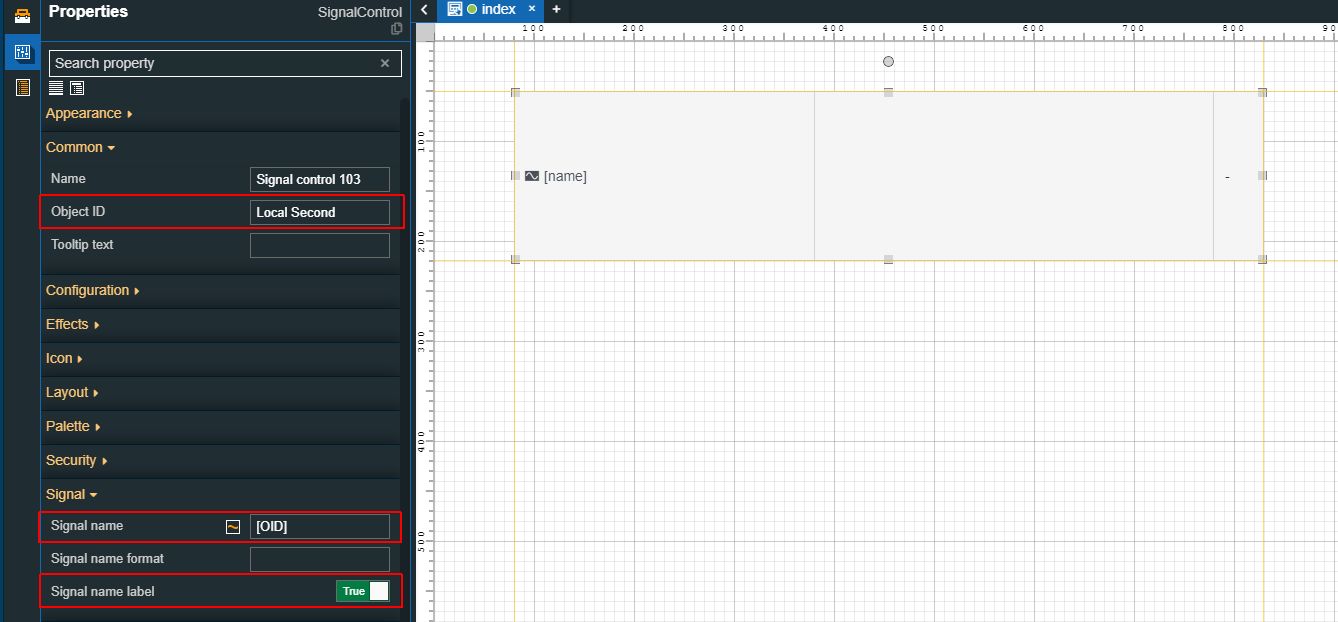Click the empty Tooltip text field

pos(320,245)
